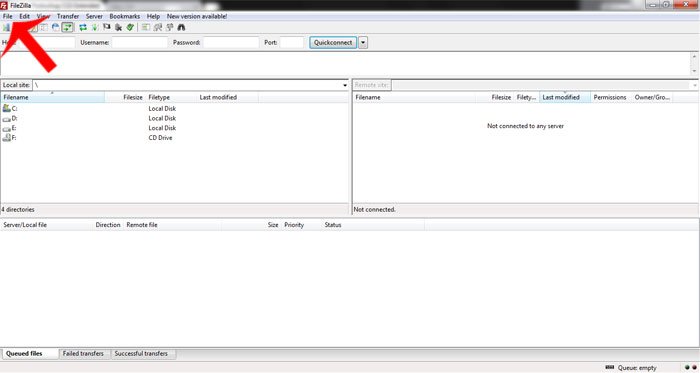This screenshot has height=373, width=700.
Task: Switch to the Queued files tab
Action: coord(29,353)
